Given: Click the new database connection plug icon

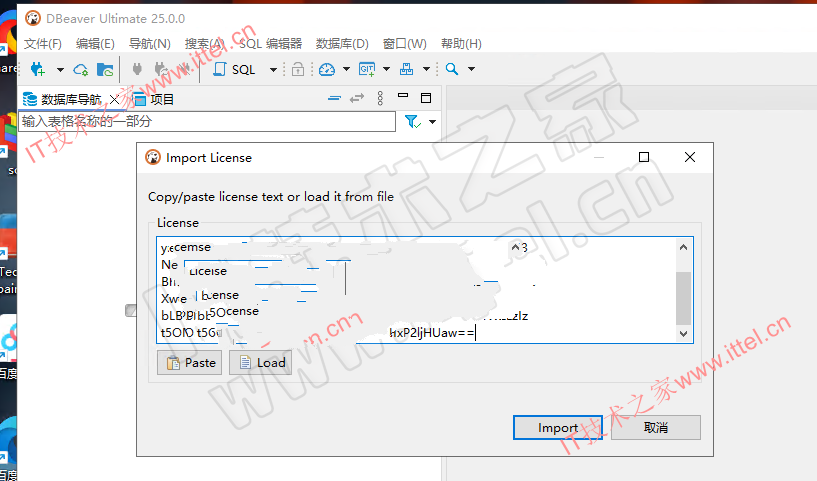Looking at the screenshot, I should [x=38, y=69].
